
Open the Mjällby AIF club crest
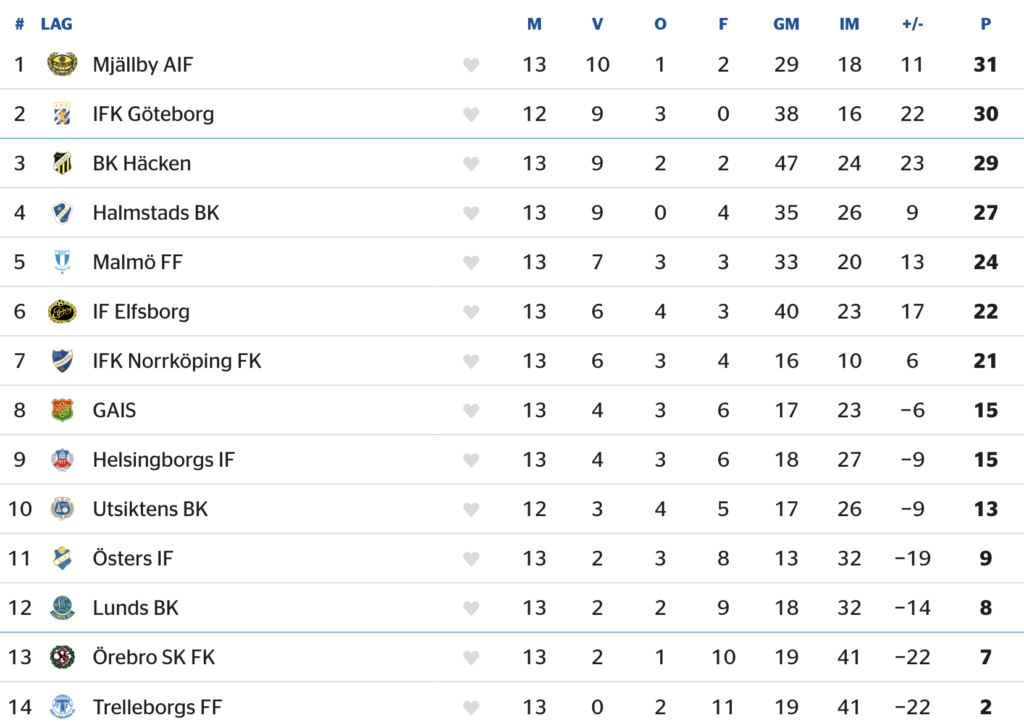62,64
